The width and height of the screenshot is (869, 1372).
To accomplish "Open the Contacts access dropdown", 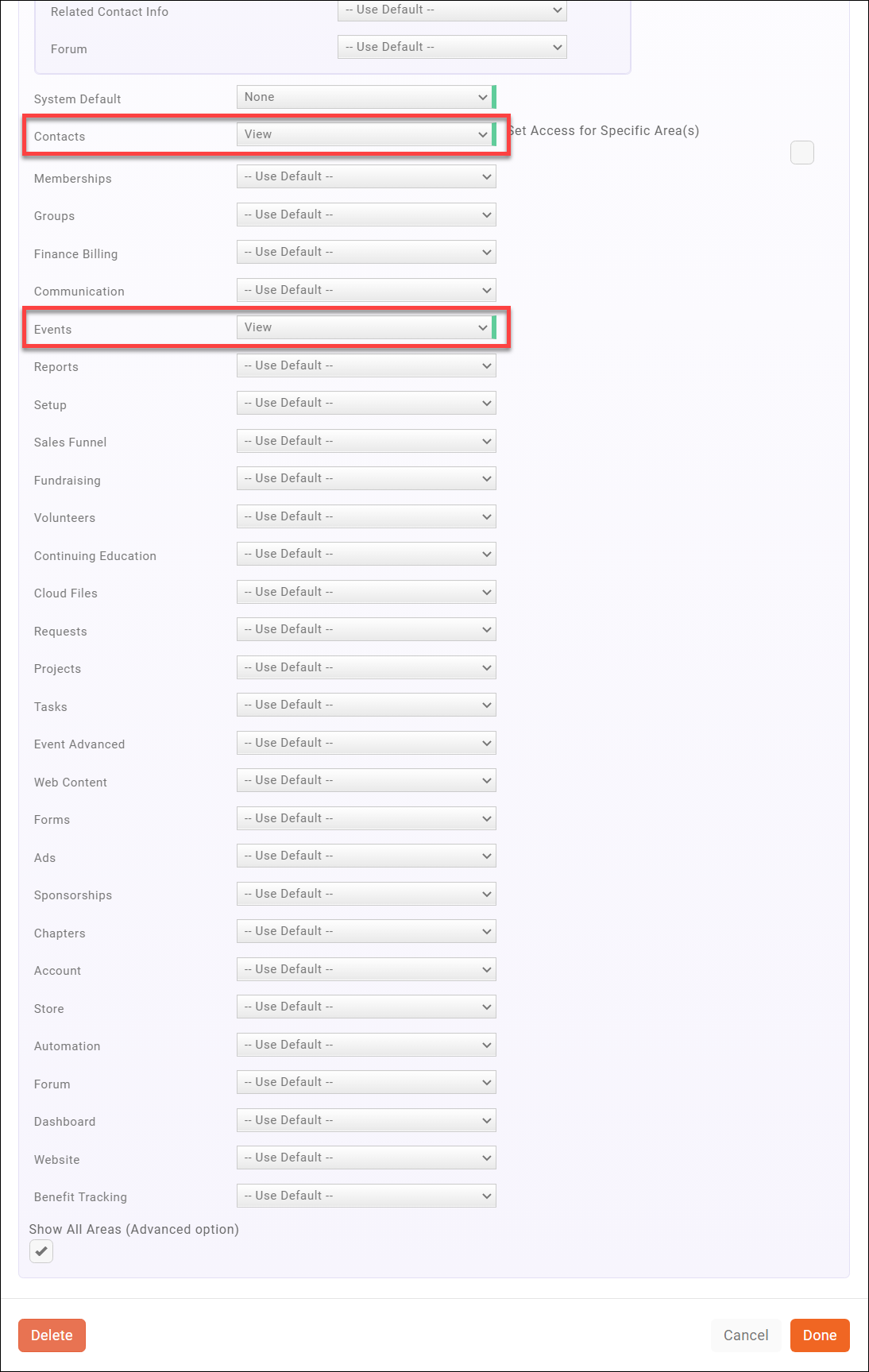I will (365, 134).
